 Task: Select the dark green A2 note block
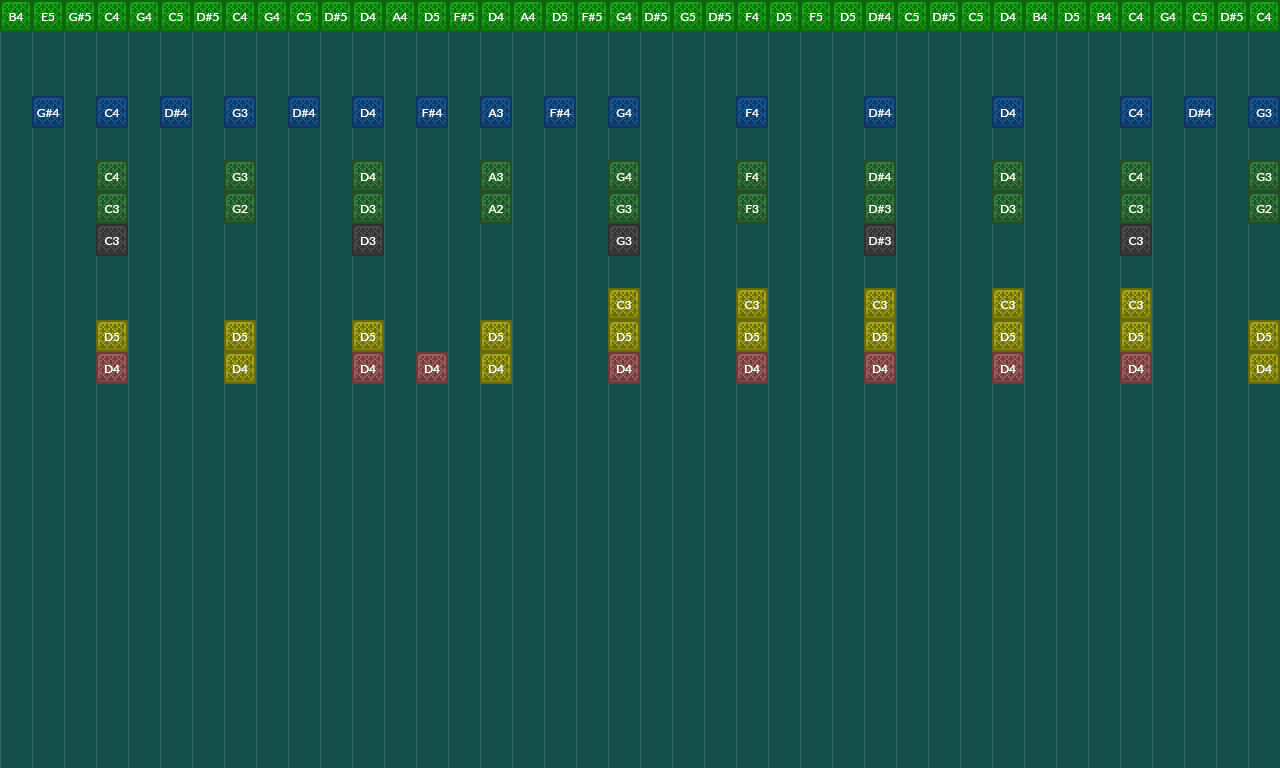coord(496,208)
